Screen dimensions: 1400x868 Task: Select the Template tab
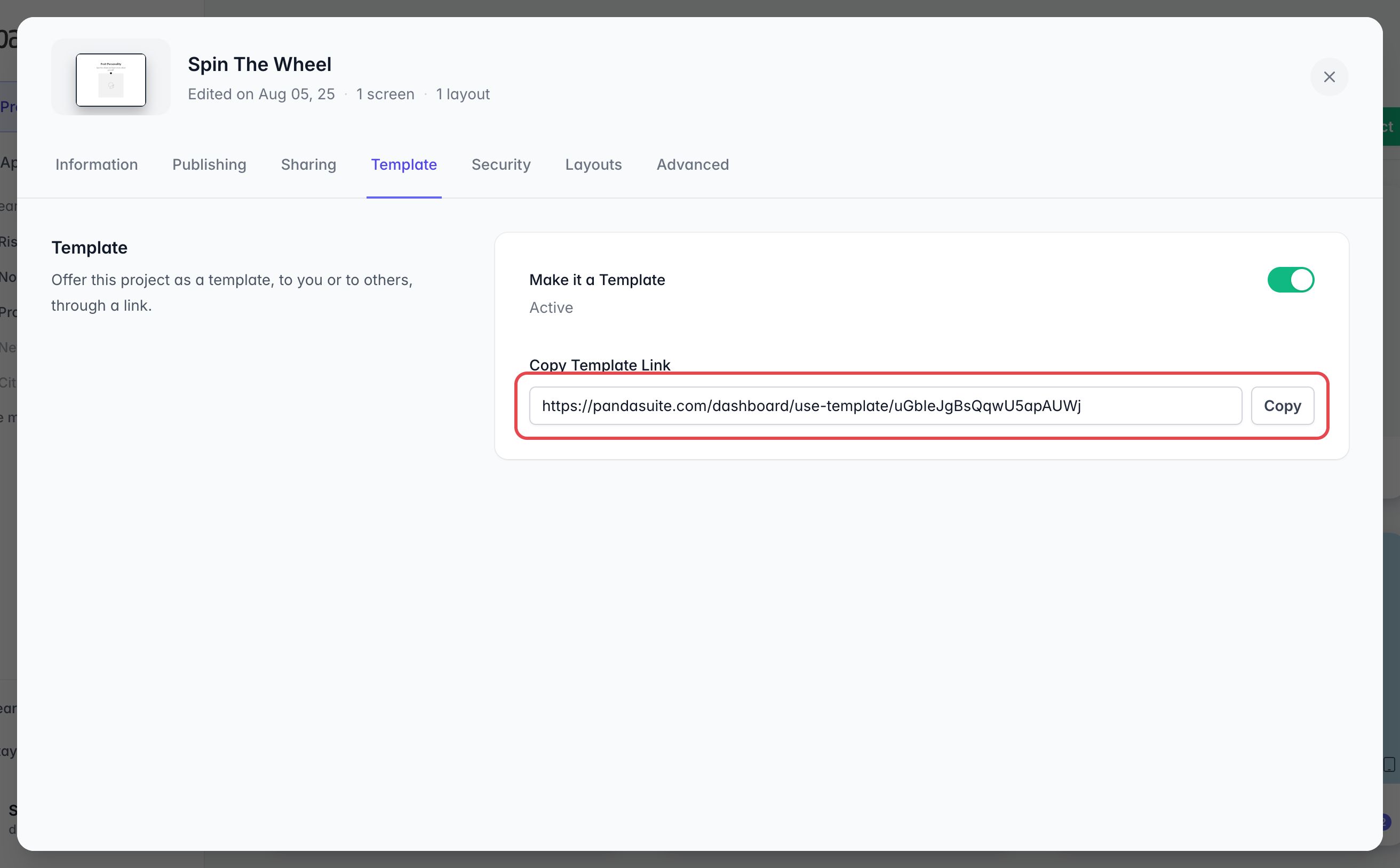click(x=404, y=165)
